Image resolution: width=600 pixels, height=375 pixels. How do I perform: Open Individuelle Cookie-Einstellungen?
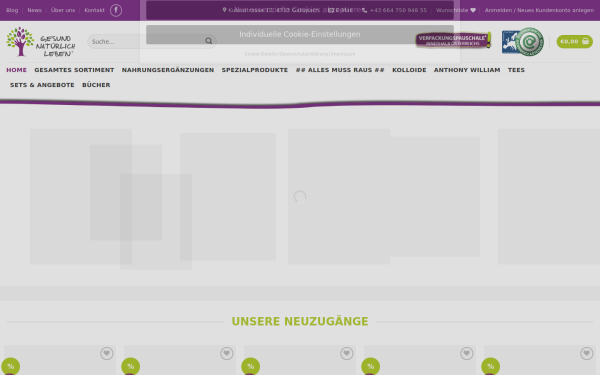tap(300, 34)
